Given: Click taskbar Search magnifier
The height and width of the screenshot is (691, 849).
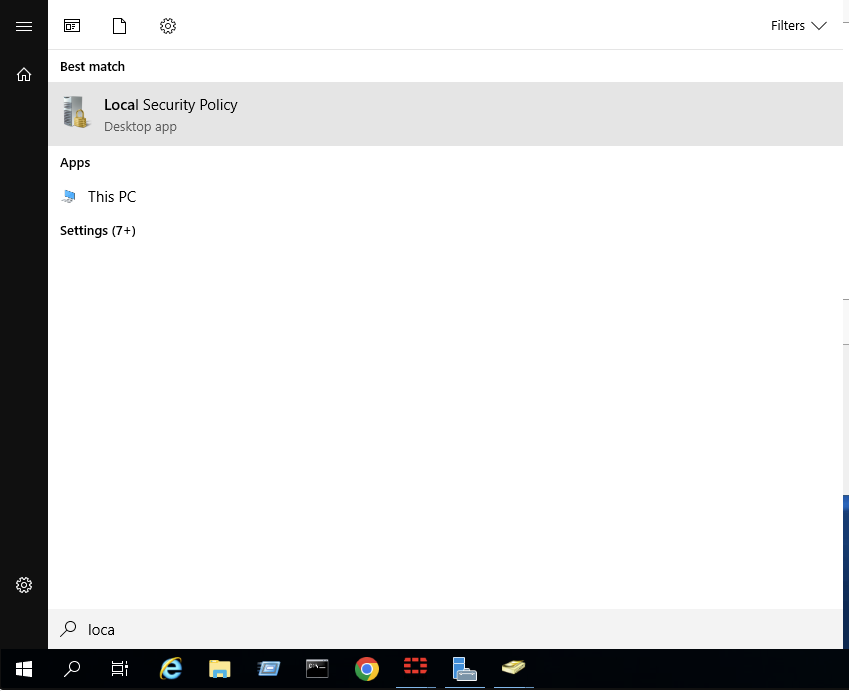Looking at the screenshot, I should (x=72, y=669).
